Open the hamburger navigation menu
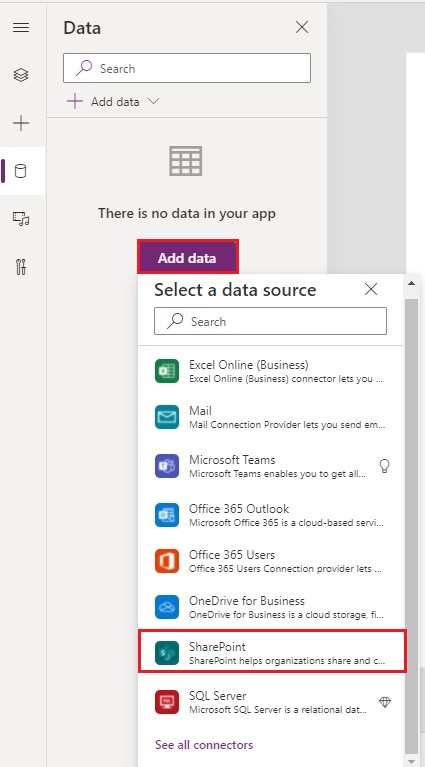 pyautogui.click(x=21, y=27)
